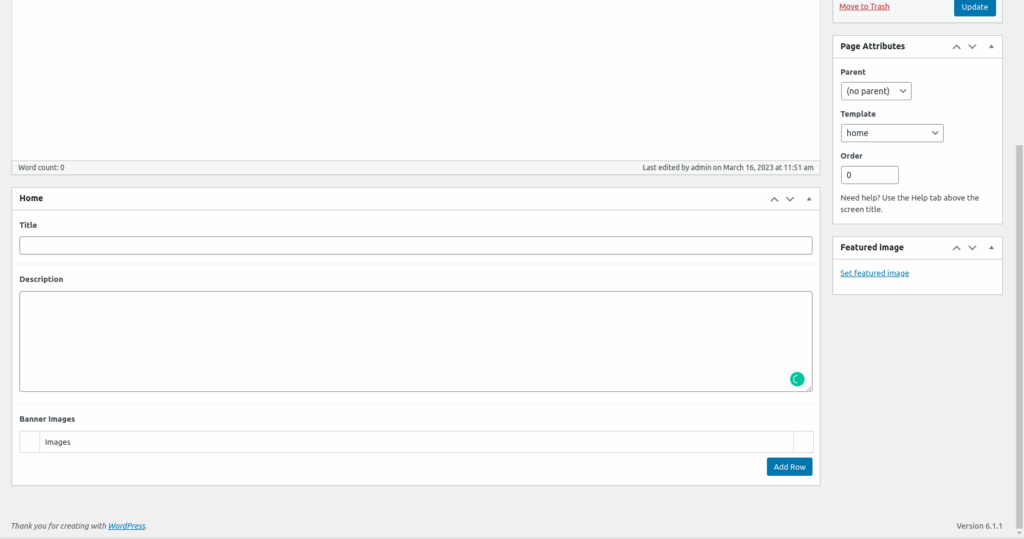Collapse the Home panel toggle triangle

(x=809, y=199)
